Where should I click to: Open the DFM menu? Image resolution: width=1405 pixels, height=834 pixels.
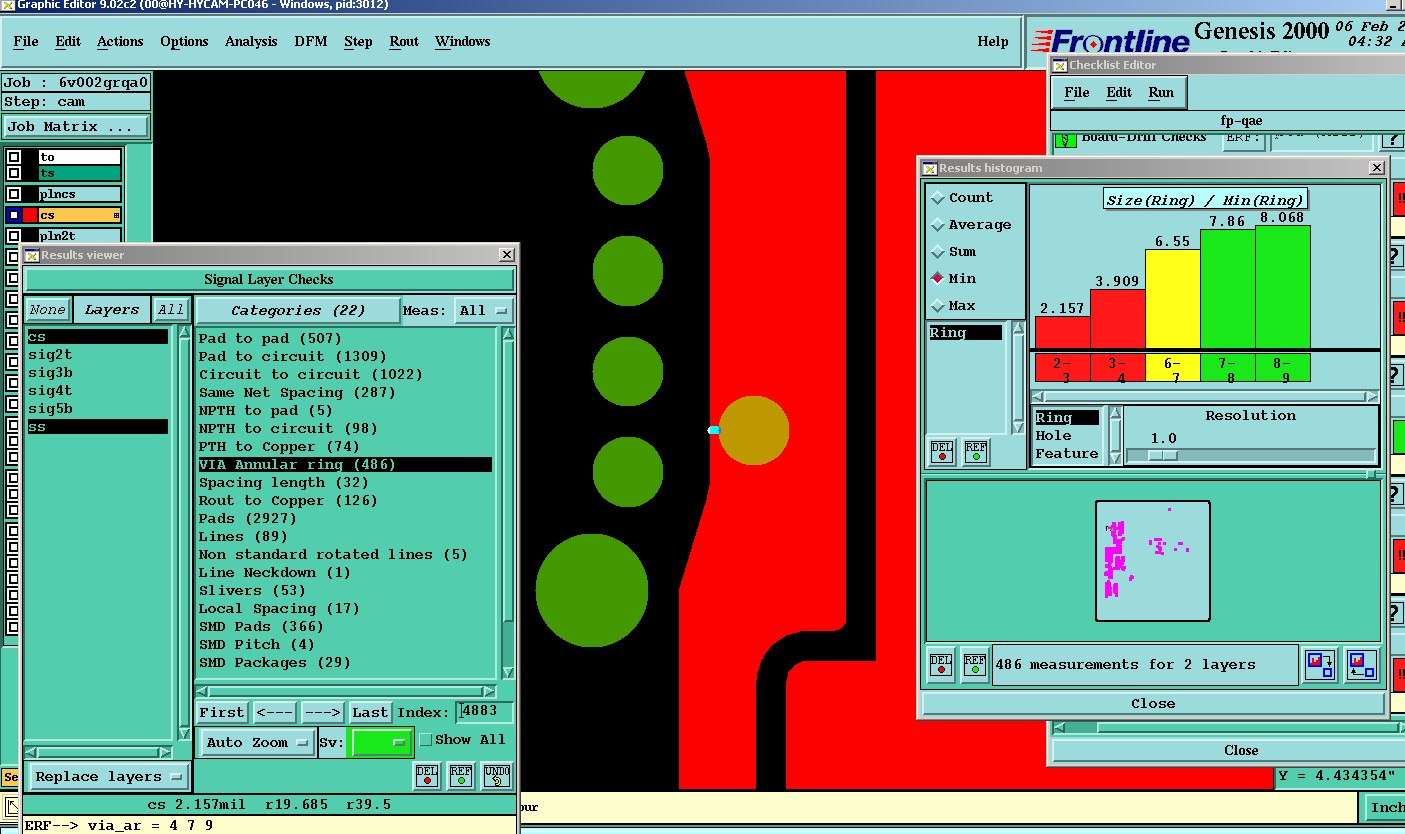[310, 42]
